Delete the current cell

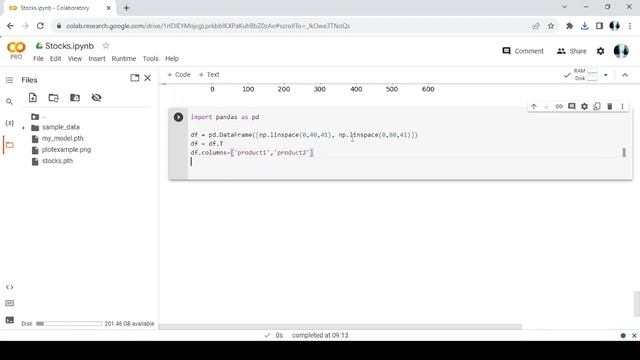tap(610, 107)
